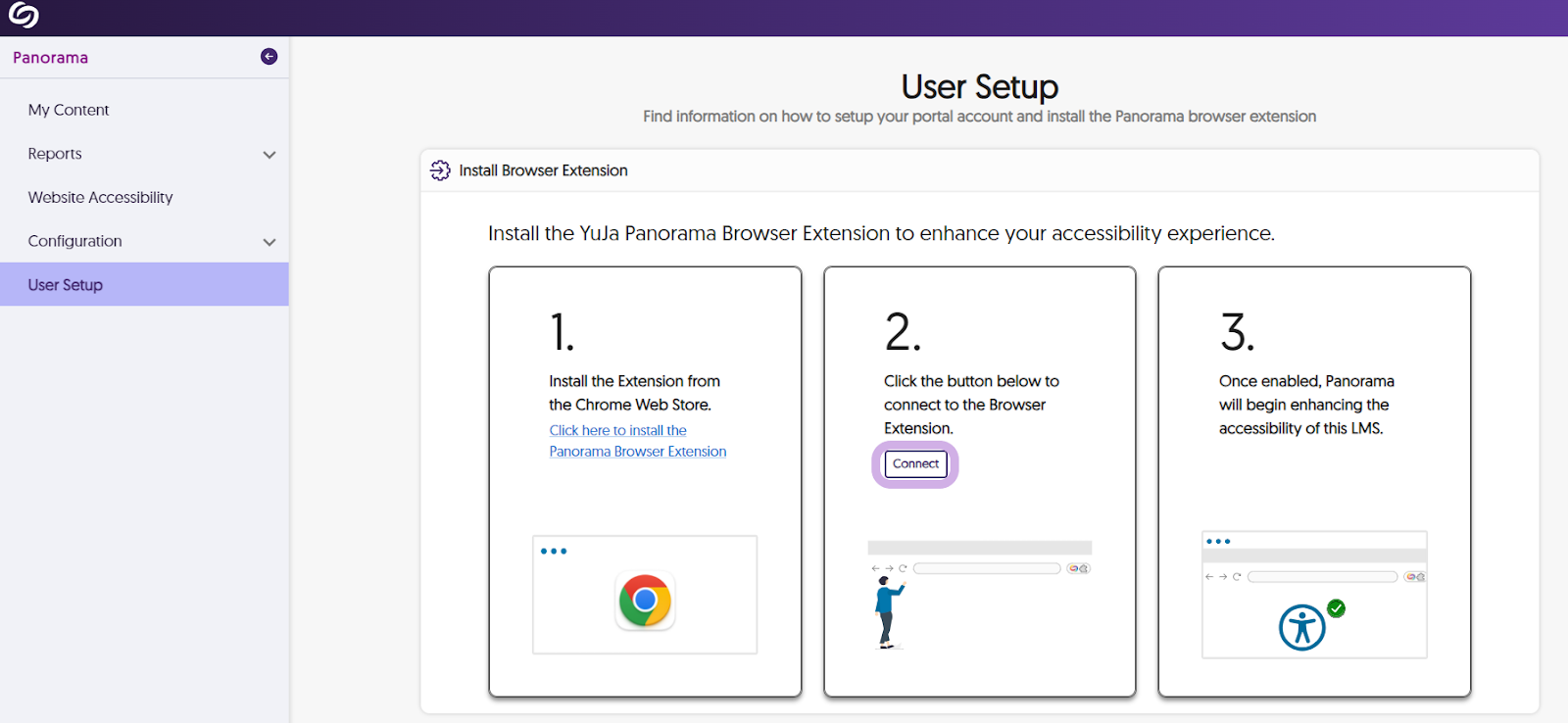This screenshot has width=1568, height=723.
Task: Open Website Accessibility page
Action: pos(100,197)
